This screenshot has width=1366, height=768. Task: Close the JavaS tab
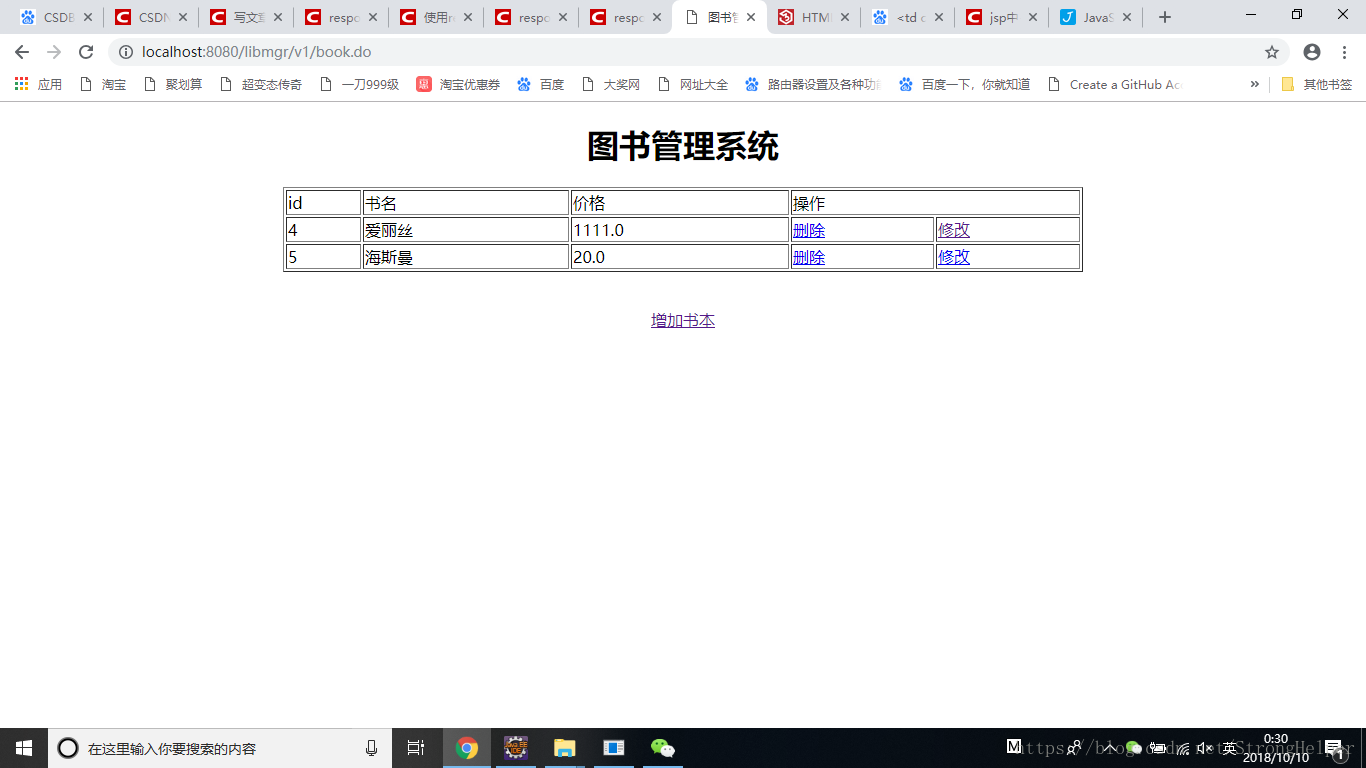(x=1127, y=17)
